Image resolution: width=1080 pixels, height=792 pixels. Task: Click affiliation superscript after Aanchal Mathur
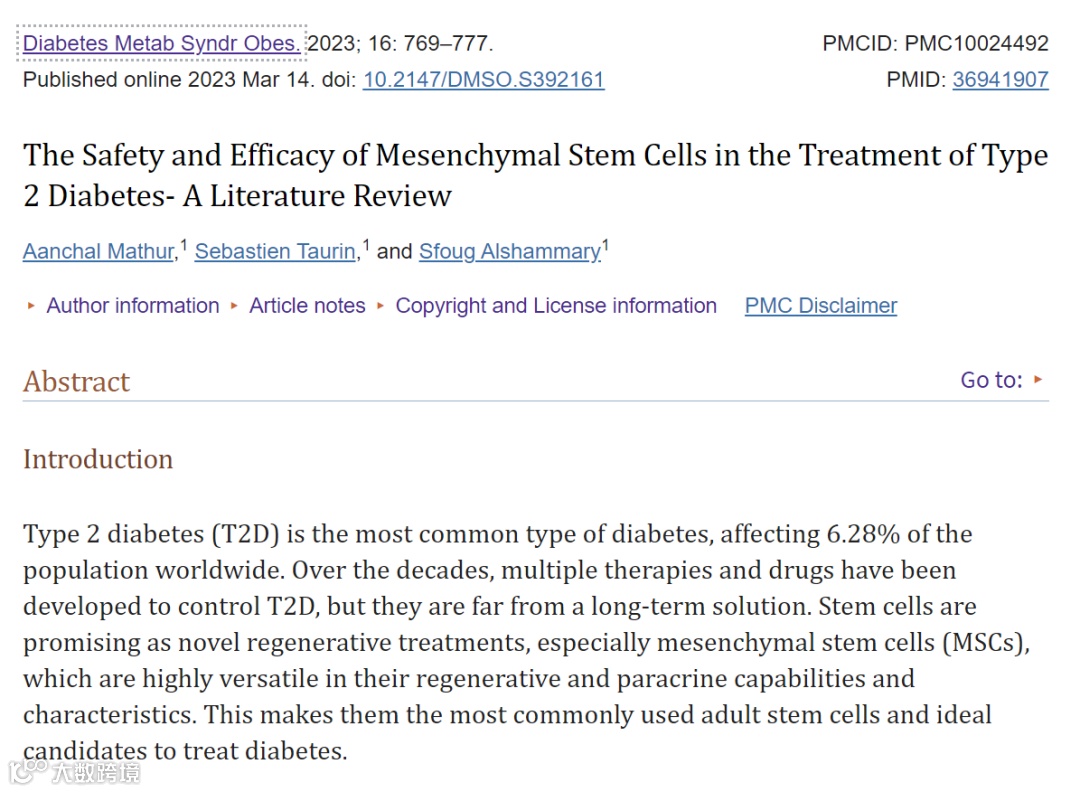(x=184, y=245)
